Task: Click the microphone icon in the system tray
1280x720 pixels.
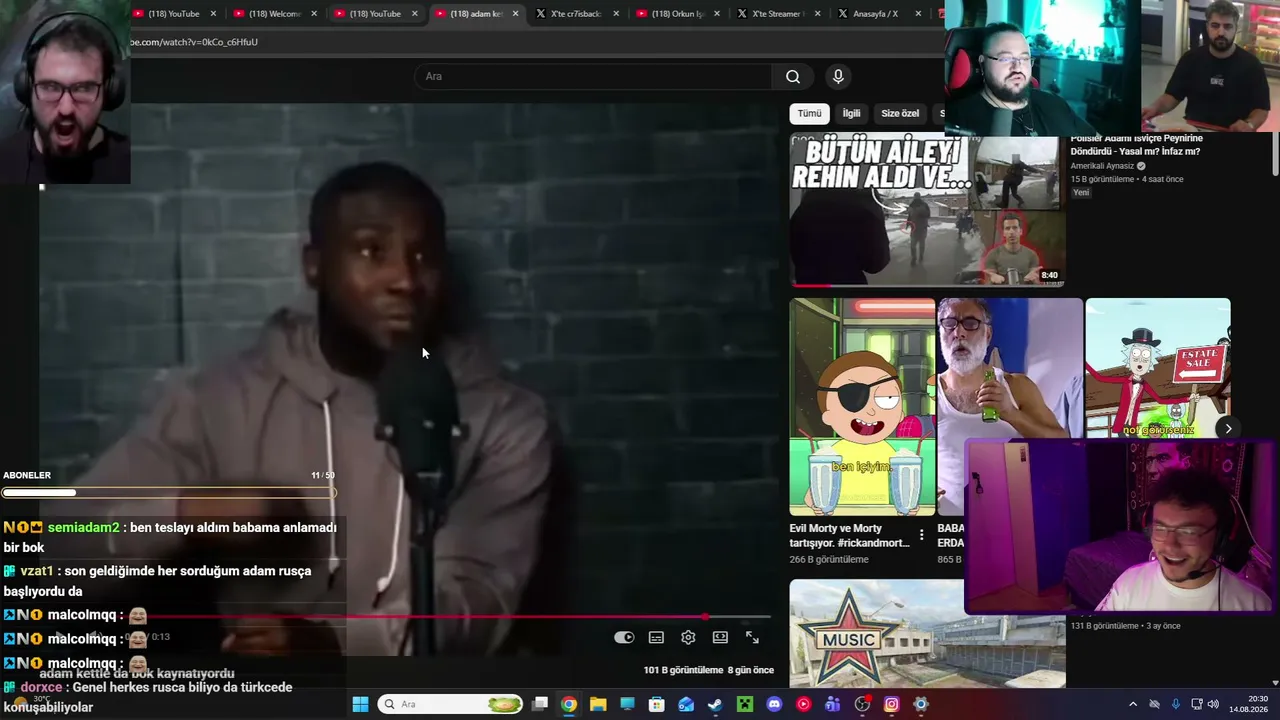Action: click(x=1176, y=704)
